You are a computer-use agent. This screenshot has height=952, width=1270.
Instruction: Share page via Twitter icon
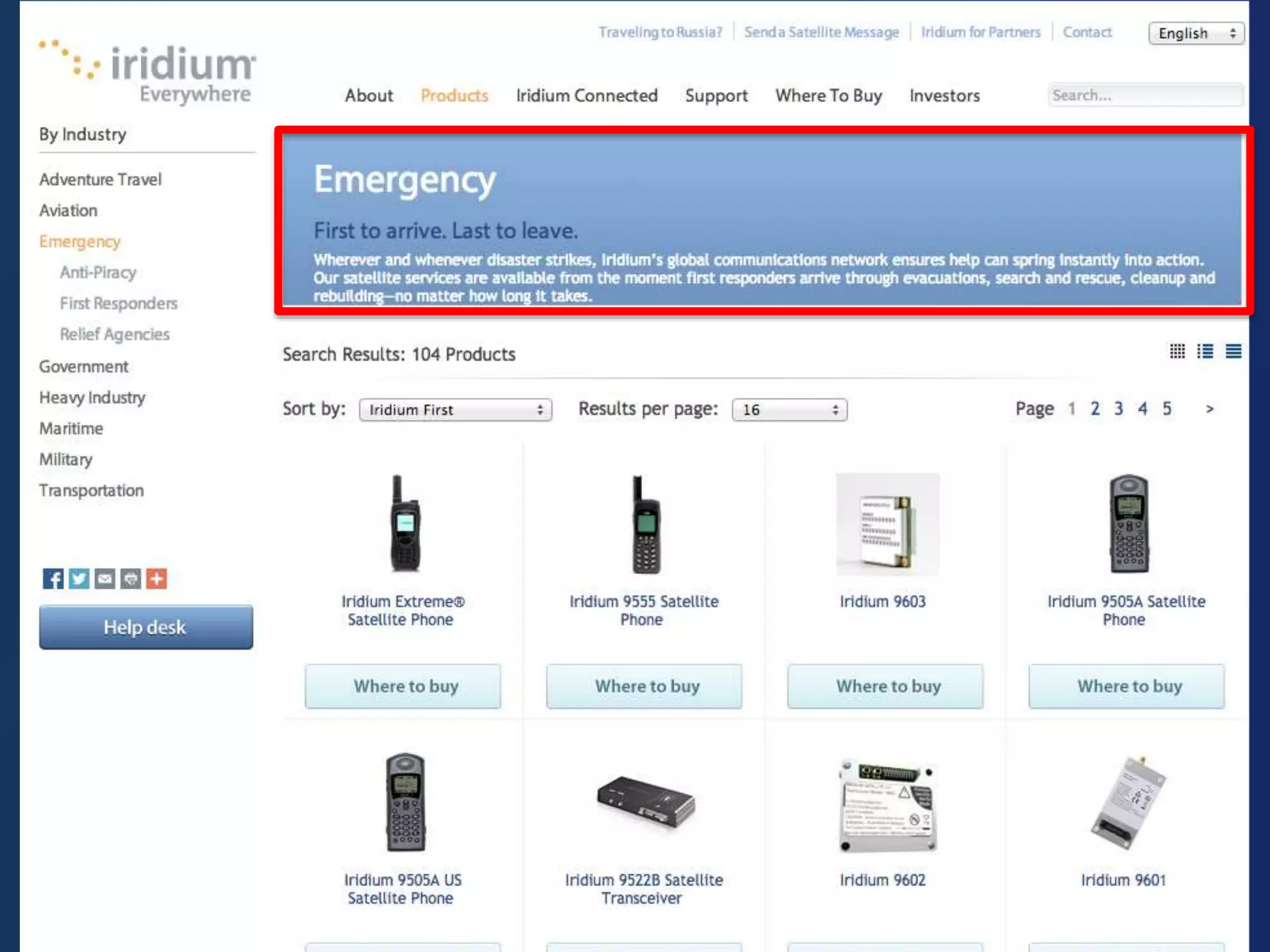point(79,579)
